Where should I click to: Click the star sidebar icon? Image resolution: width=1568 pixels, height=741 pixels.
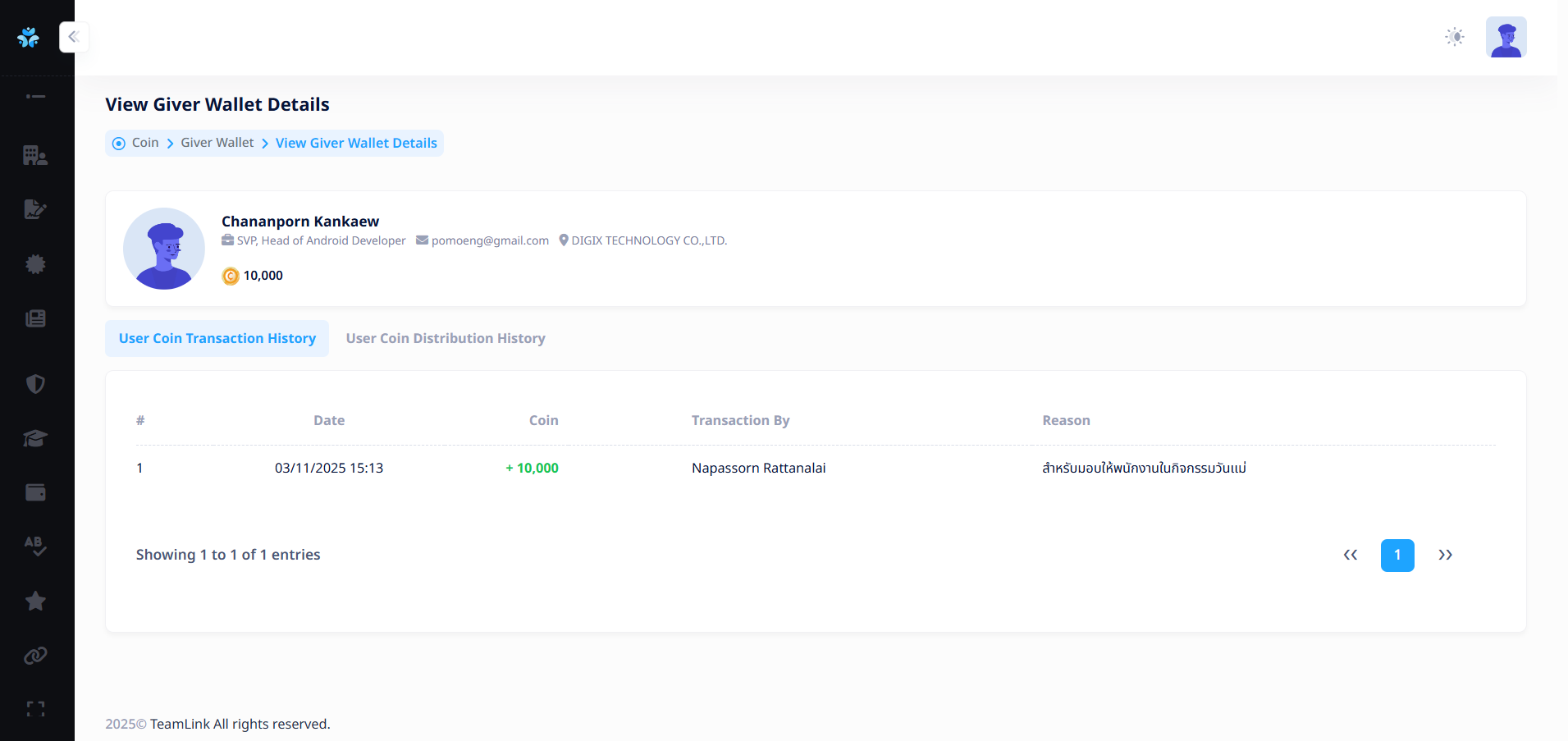coord(35,601)
